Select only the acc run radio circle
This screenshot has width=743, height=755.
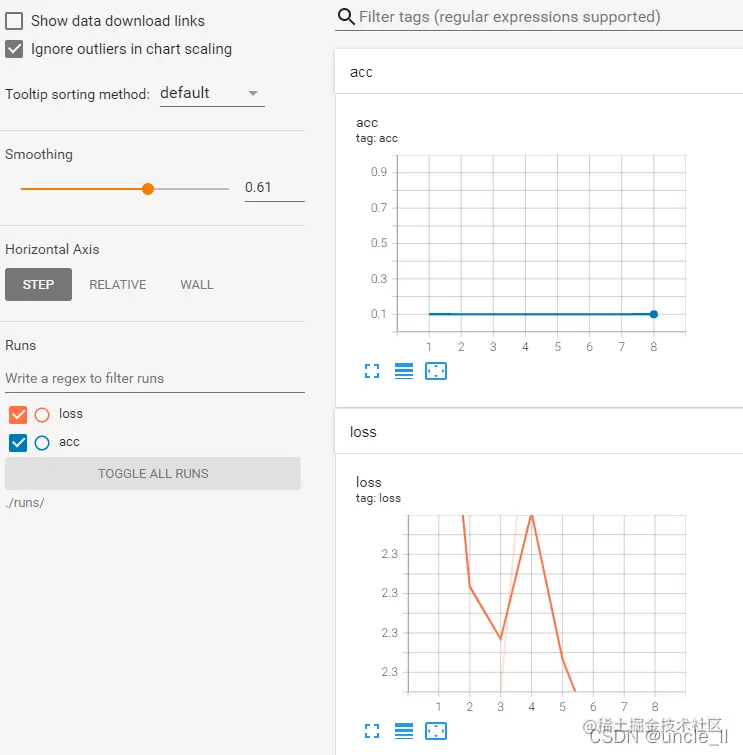42,443
